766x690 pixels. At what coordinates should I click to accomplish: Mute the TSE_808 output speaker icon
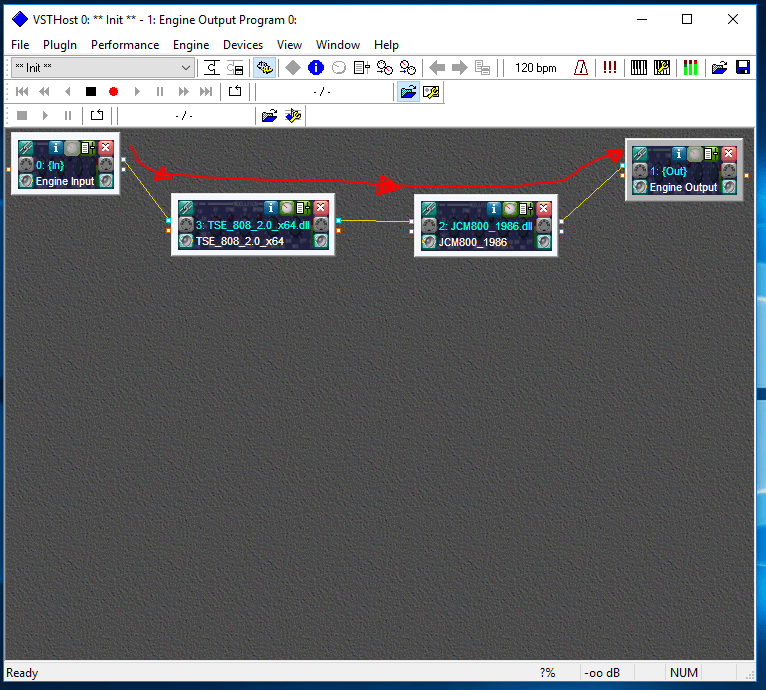(x=320, y=241)
